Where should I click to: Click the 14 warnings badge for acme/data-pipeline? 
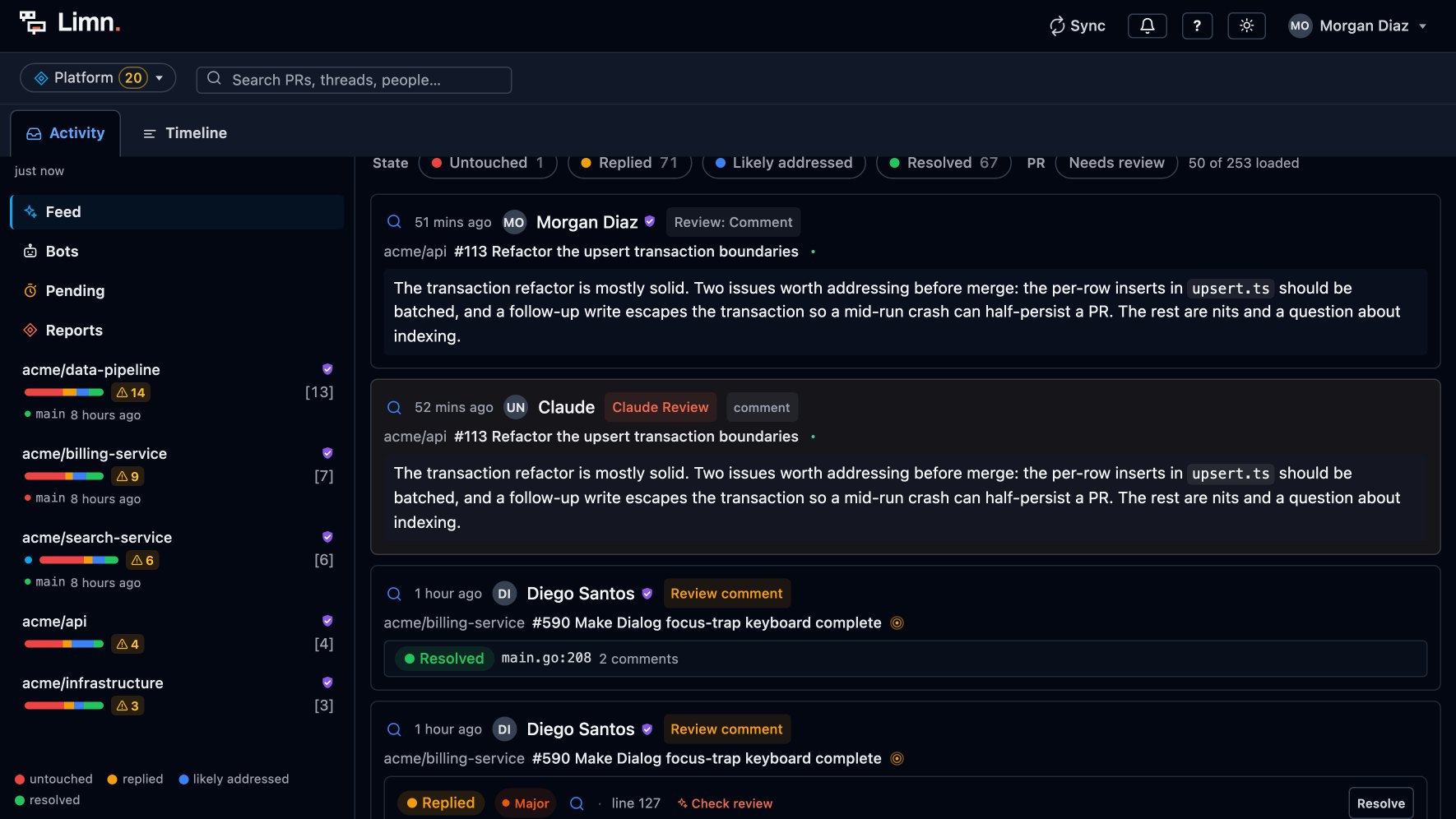click(x=131, y=393)
